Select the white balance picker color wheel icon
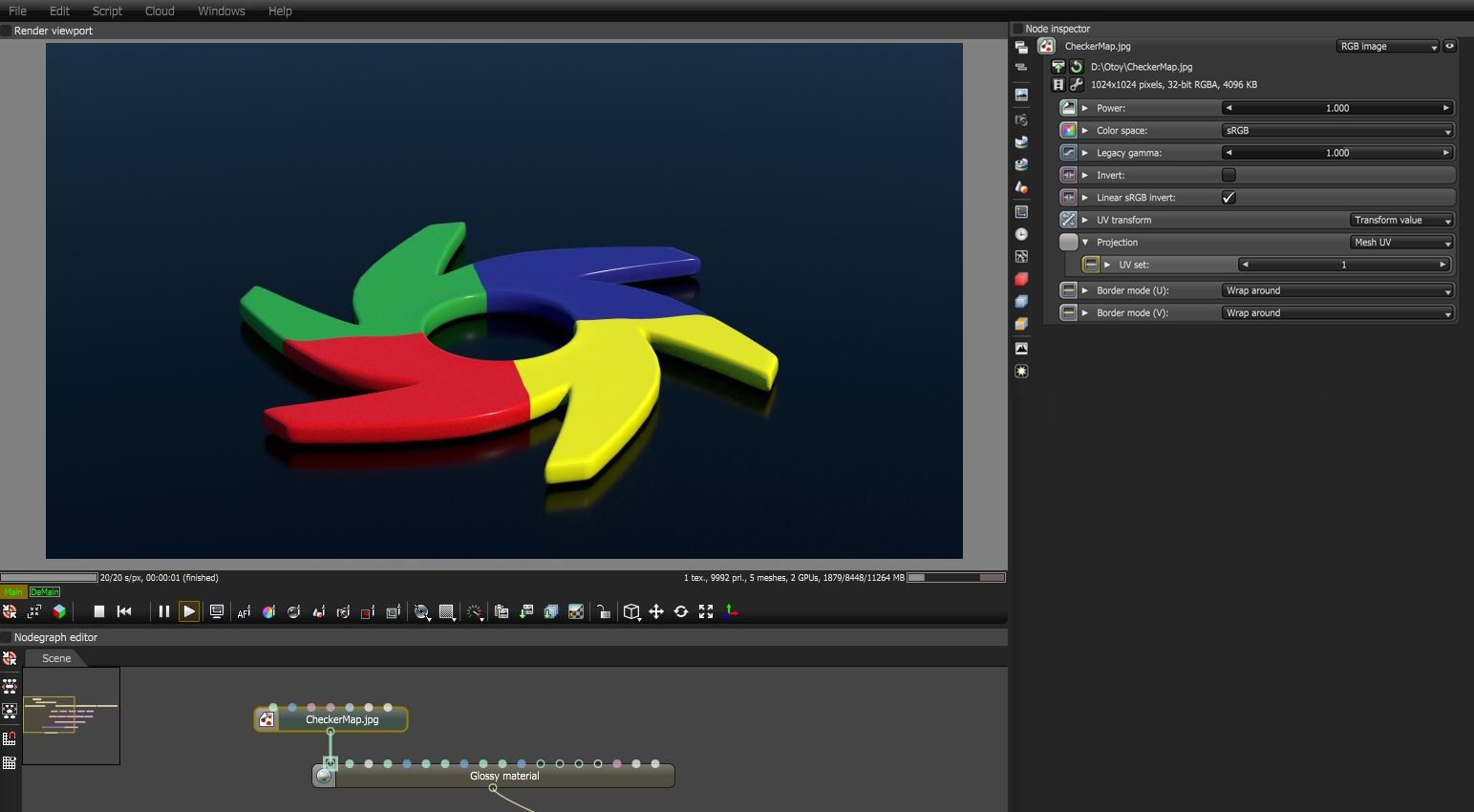Image resolution: width=1474 pixels, height=812 pixels. pos(268,612)
